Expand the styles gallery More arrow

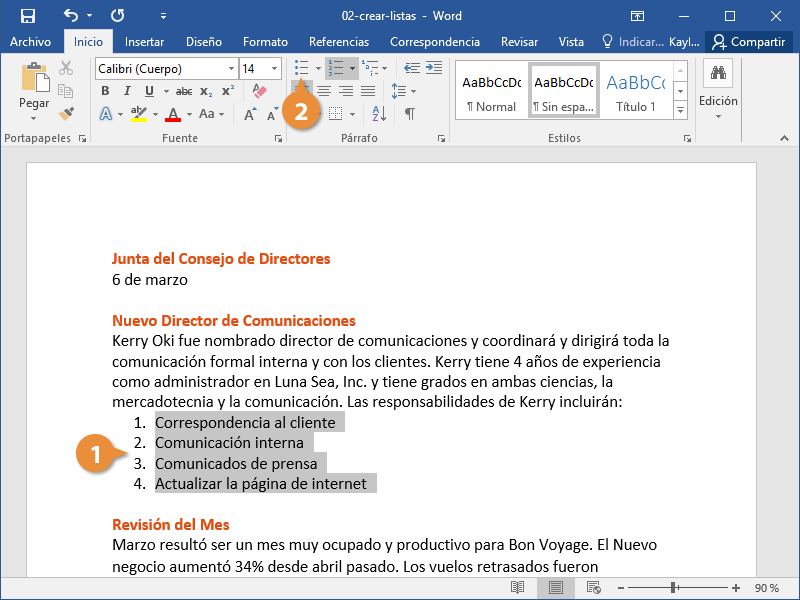[680, 110]
